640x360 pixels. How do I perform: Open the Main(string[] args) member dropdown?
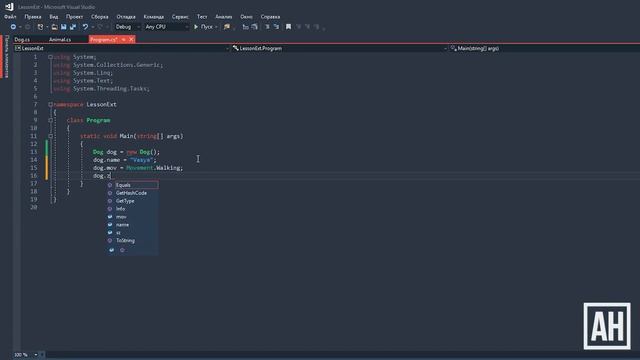[544, 49]
